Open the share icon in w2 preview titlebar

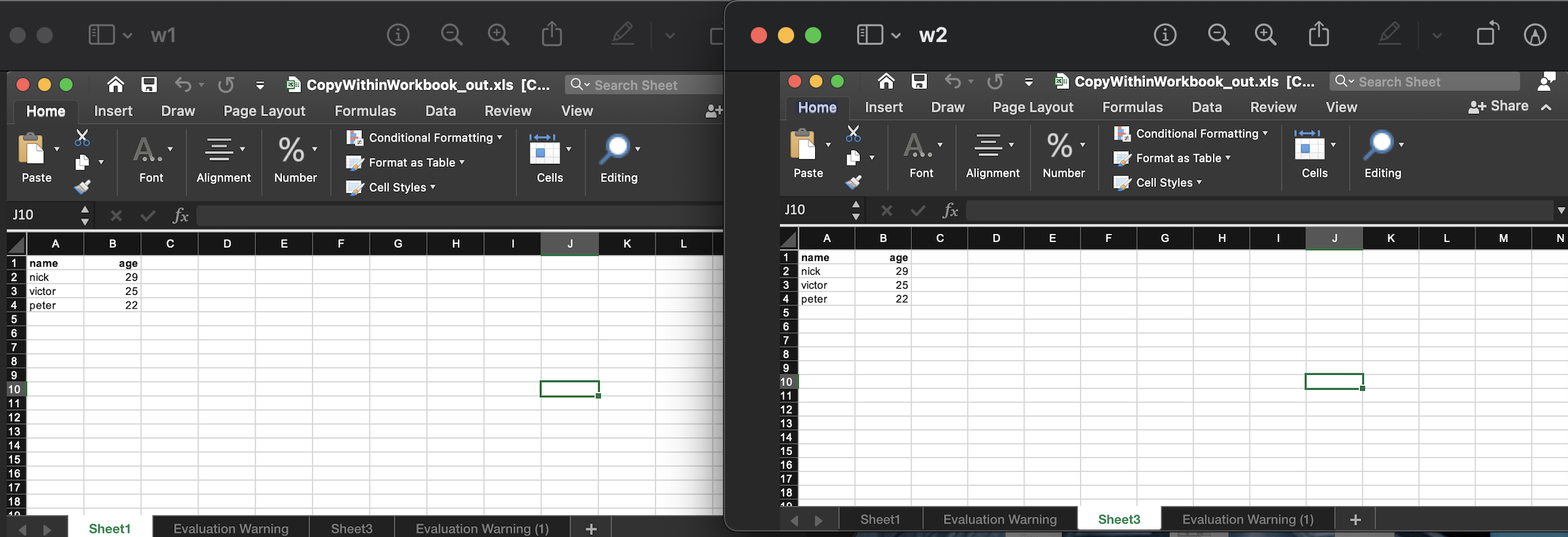coord(1318,35)
